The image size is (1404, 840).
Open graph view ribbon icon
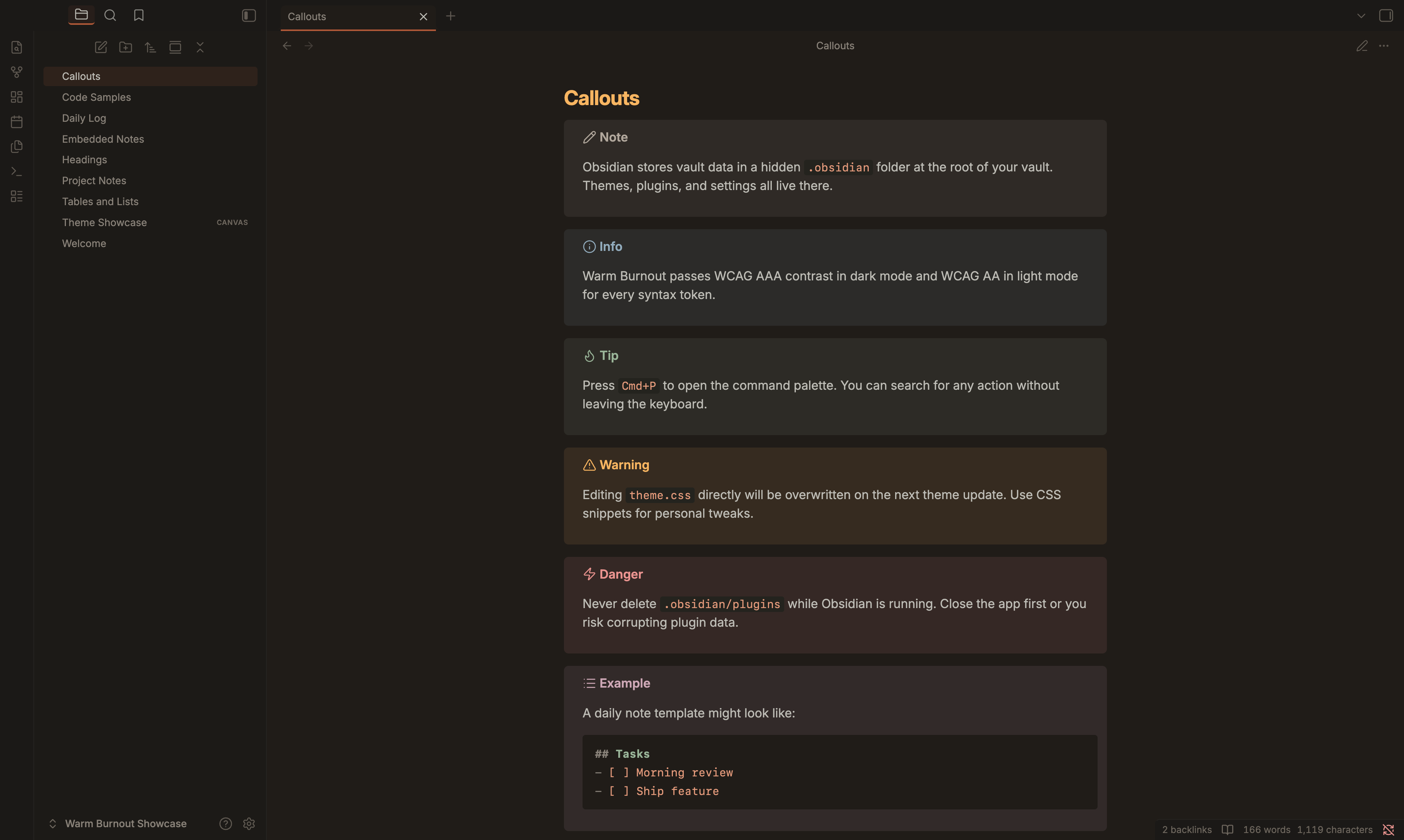click(17, 72)
